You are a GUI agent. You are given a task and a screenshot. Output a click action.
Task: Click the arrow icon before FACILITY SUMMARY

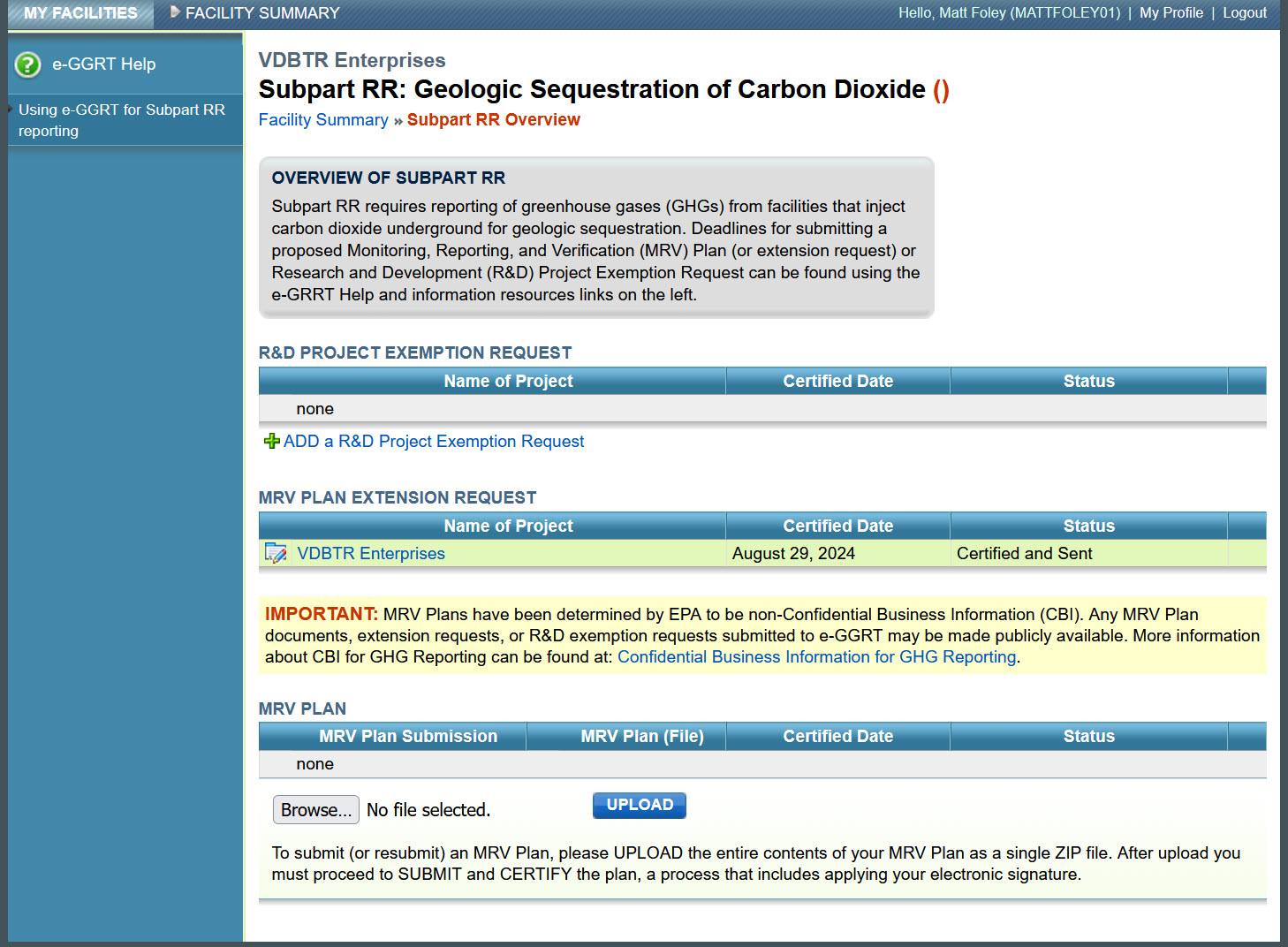coord(175,12)
